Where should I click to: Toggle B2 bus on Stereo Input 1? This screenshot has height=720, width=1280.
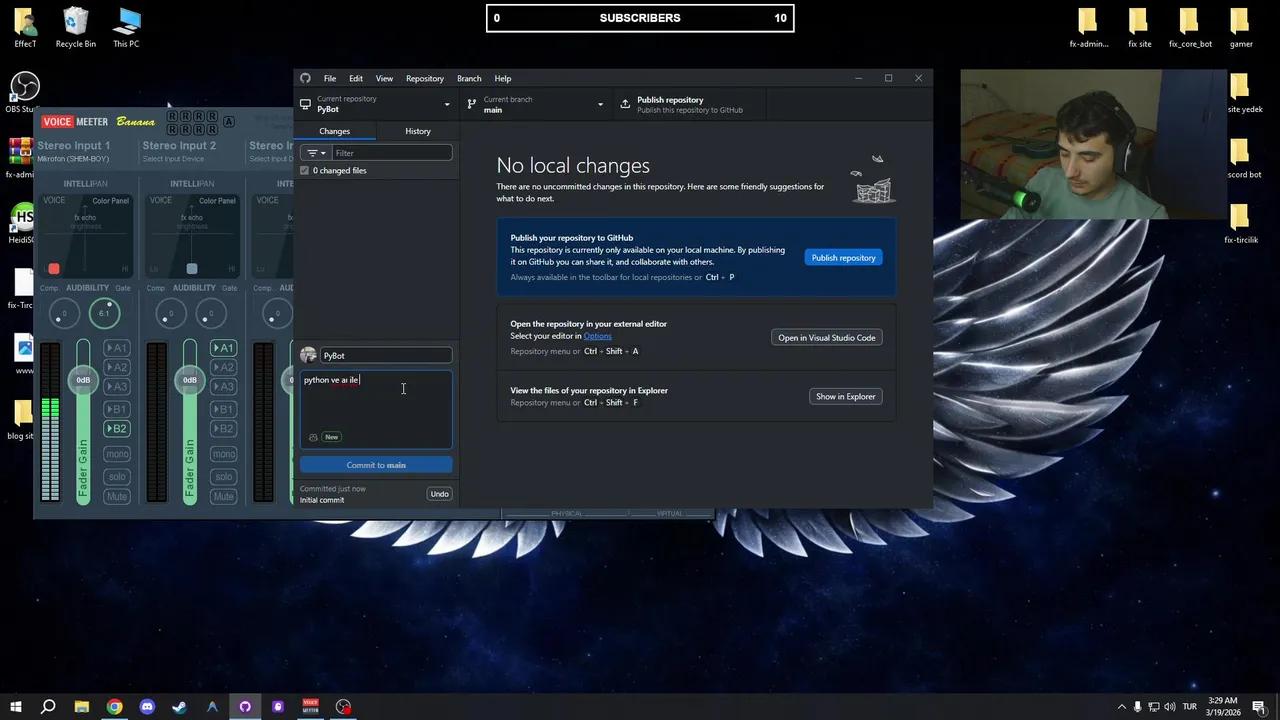click(117, 429)
